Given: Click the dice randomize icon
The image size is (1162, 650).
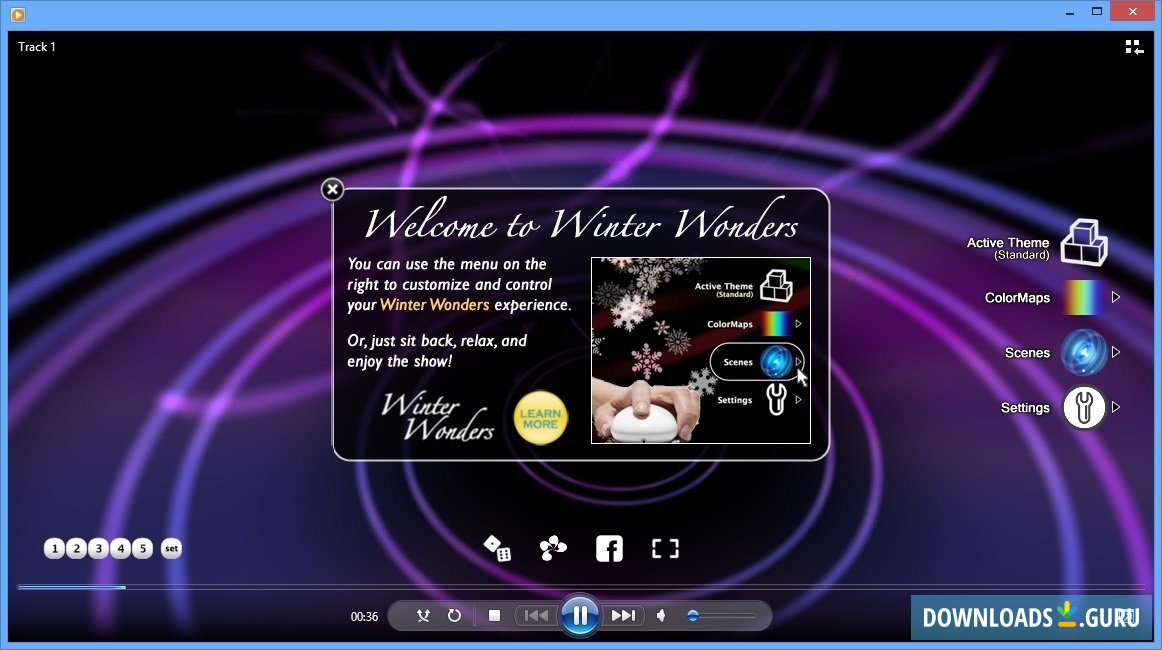Looking at the screenshot, I should point(497,548).
